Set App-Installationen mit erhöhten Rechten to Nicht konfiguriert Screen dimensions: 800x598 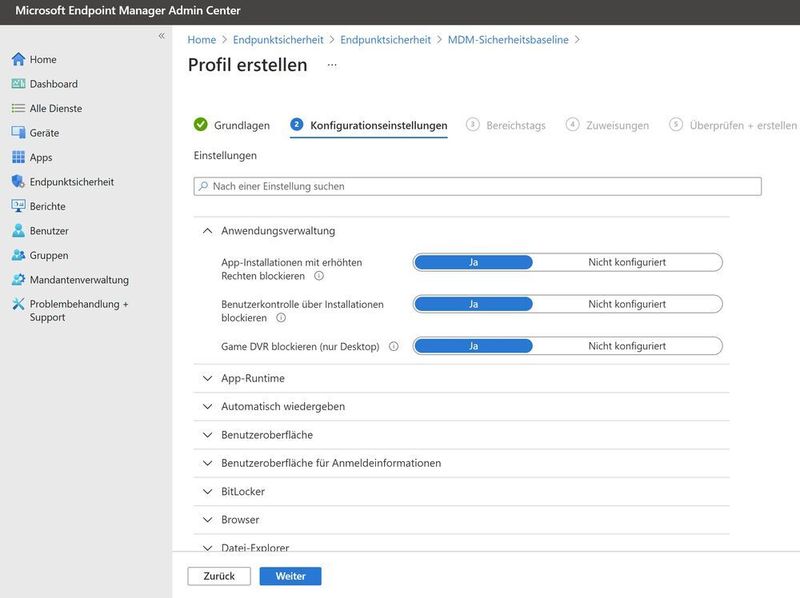(627, 262)
